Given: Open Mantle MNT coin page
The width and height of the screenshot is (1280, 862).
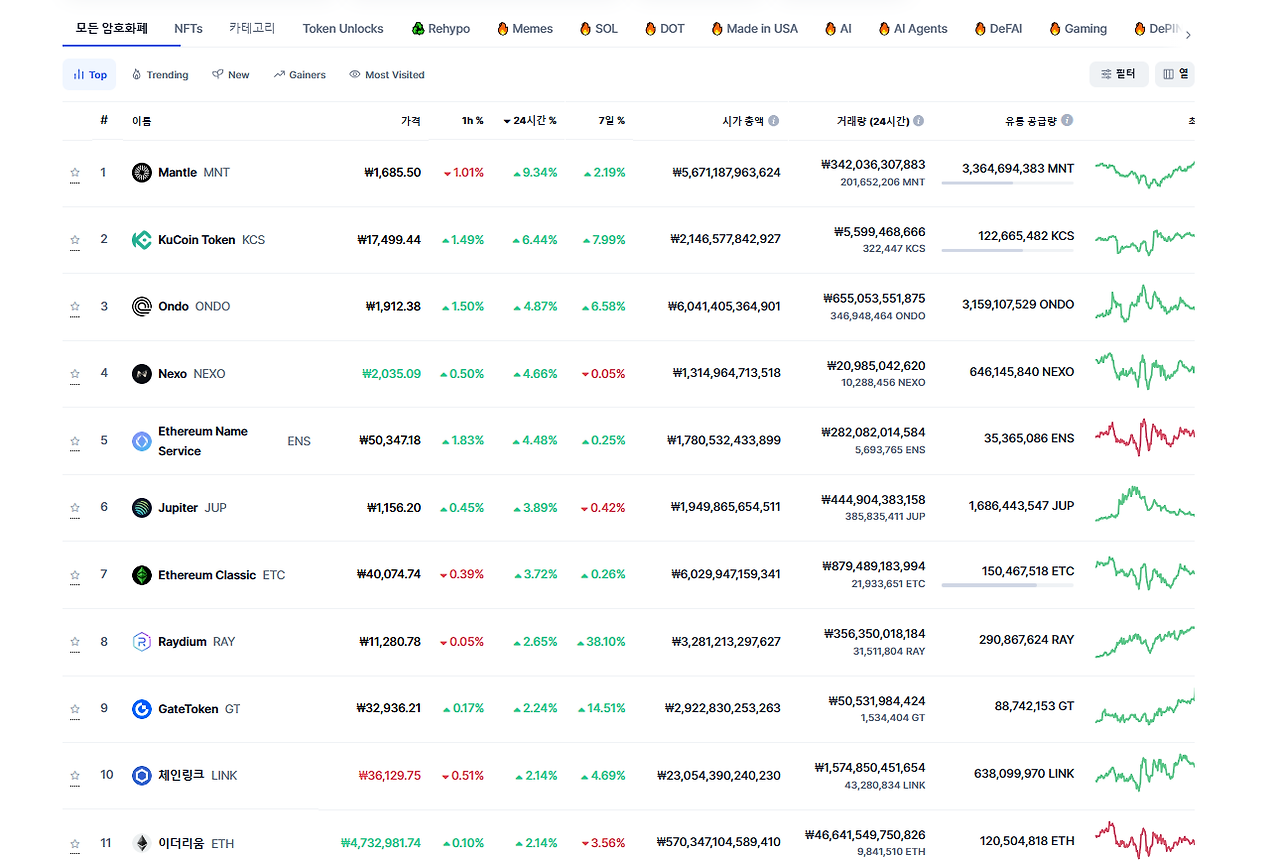Looking at the screenshot, I should (194, 173).
